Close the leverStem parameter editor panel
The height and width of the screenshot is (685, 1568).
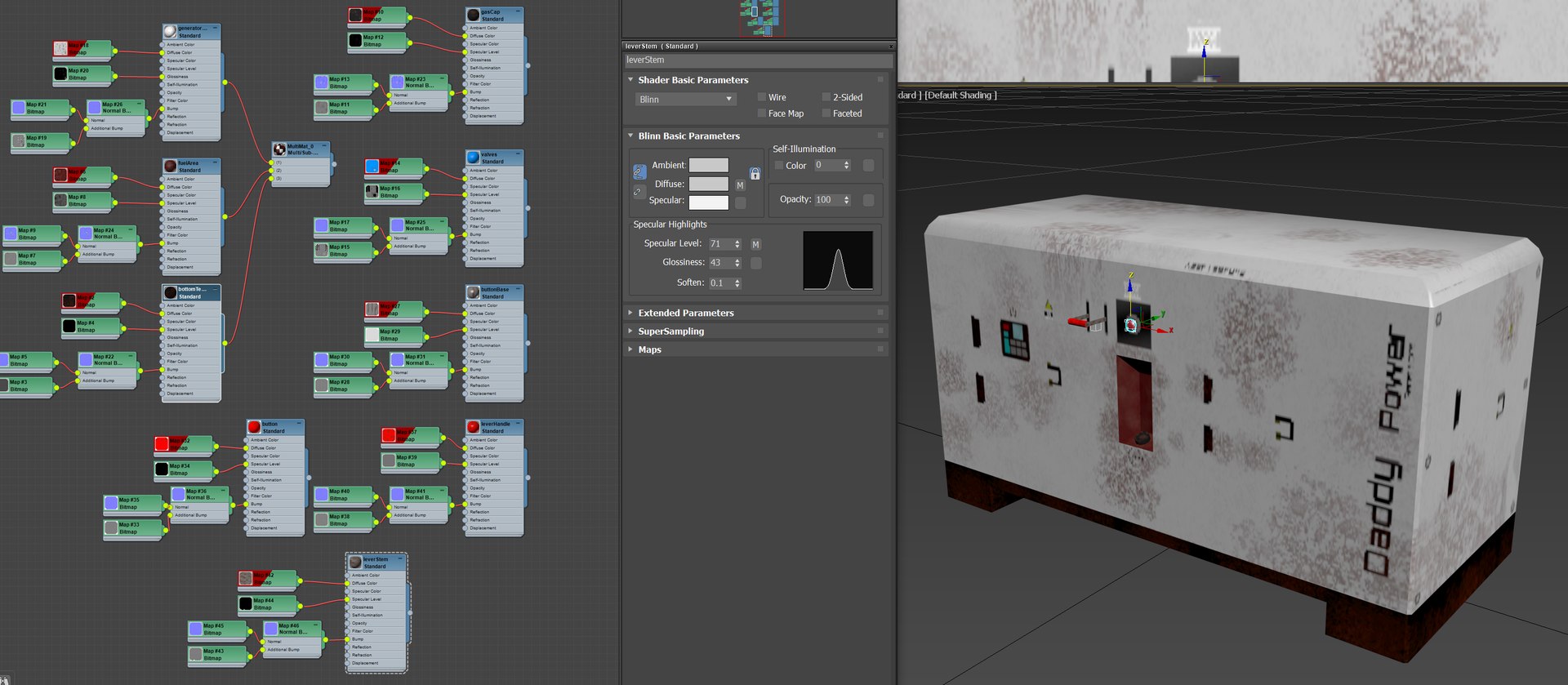pyautogui.click(x=891, y=47)
